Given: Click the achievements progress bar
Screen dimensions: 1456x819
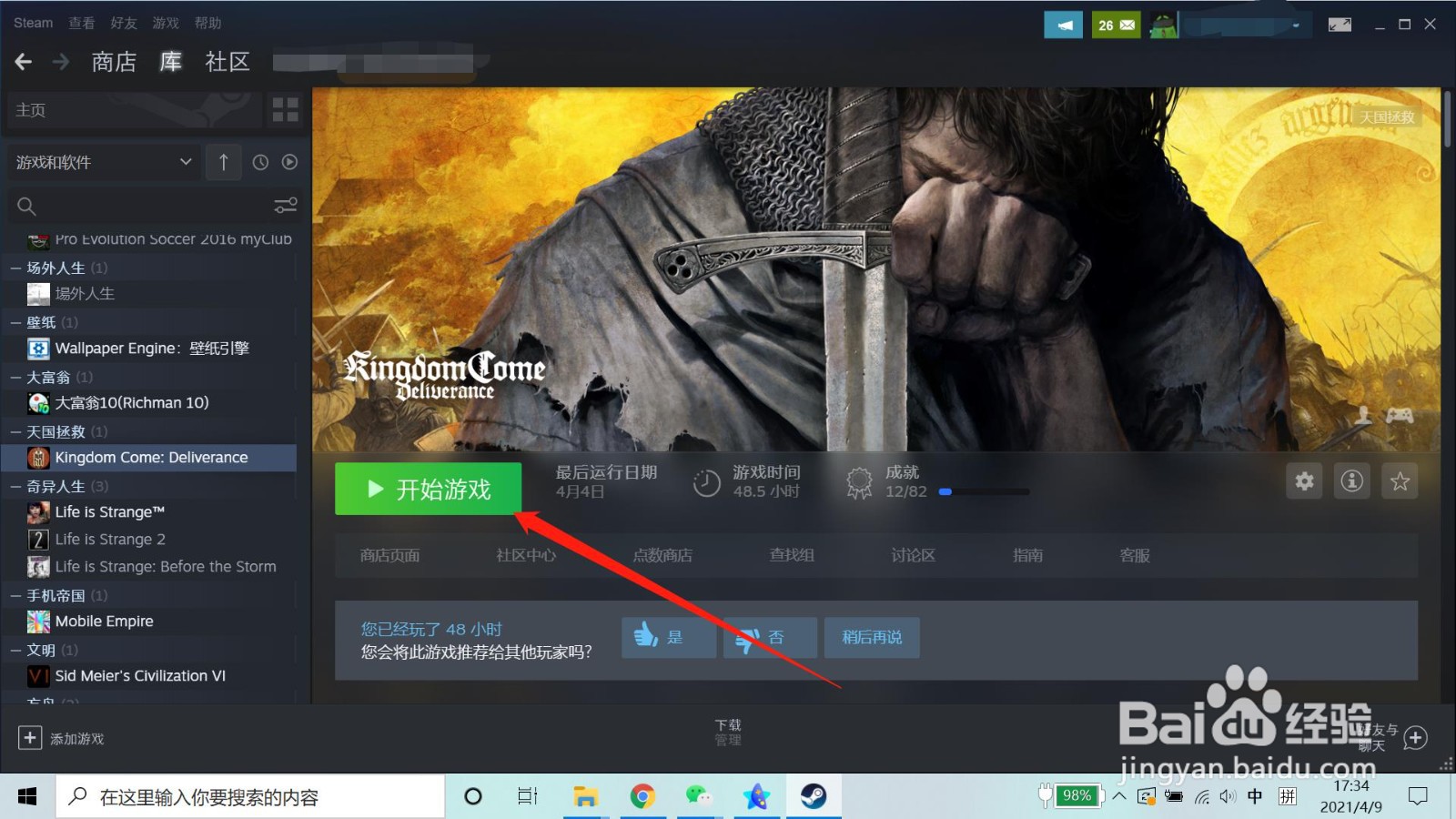Looking at the screenshot, I should click(x=985, y=491).
